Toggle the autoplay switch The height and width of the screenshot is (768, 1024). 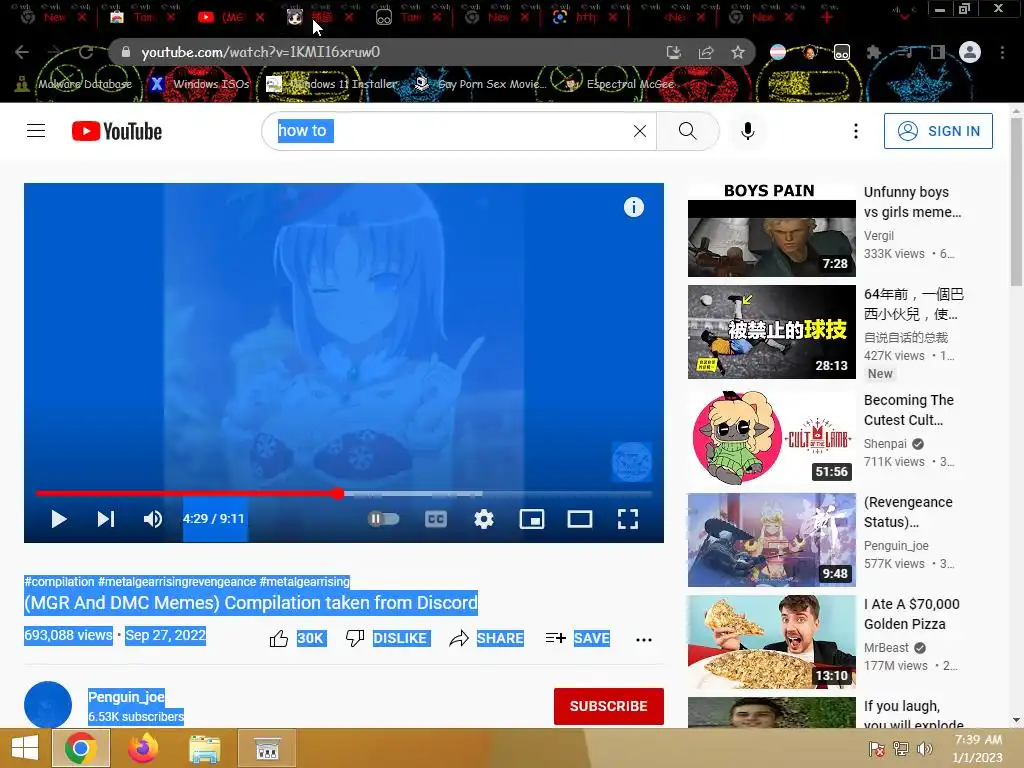click(x=383, y=519)
